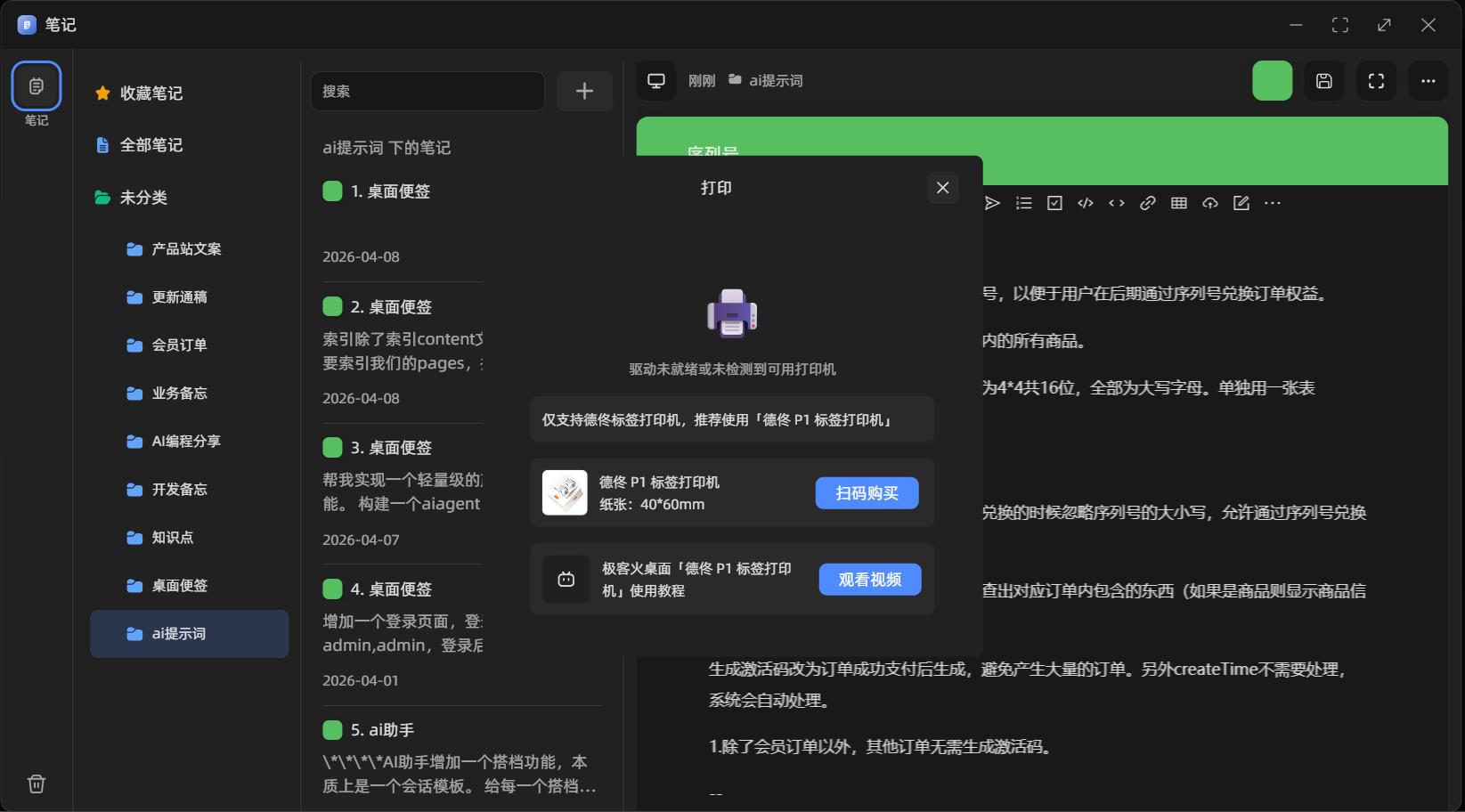The height and width of the screenshot is (812, 1465).
Task: Open the note edit icon in the toolbar
Action: (1241, 202)
